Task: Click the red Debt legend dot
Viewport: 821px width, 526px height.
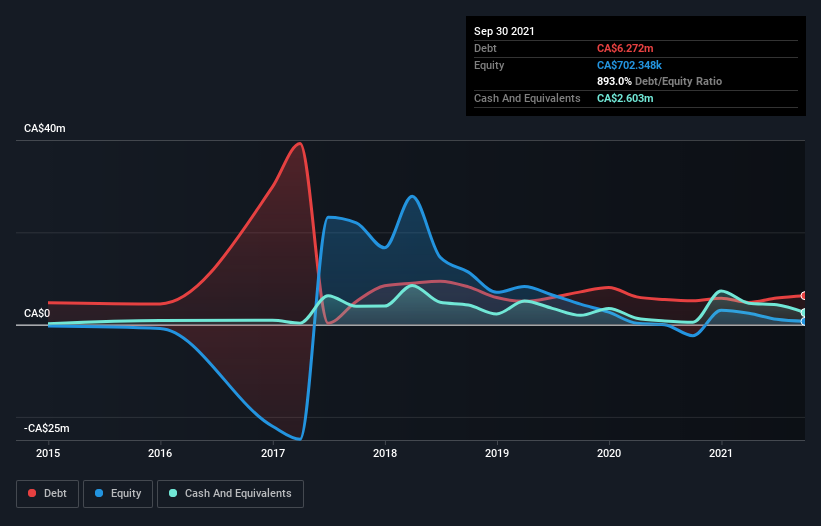Action: pyautogui.click(x=32, y=493)
